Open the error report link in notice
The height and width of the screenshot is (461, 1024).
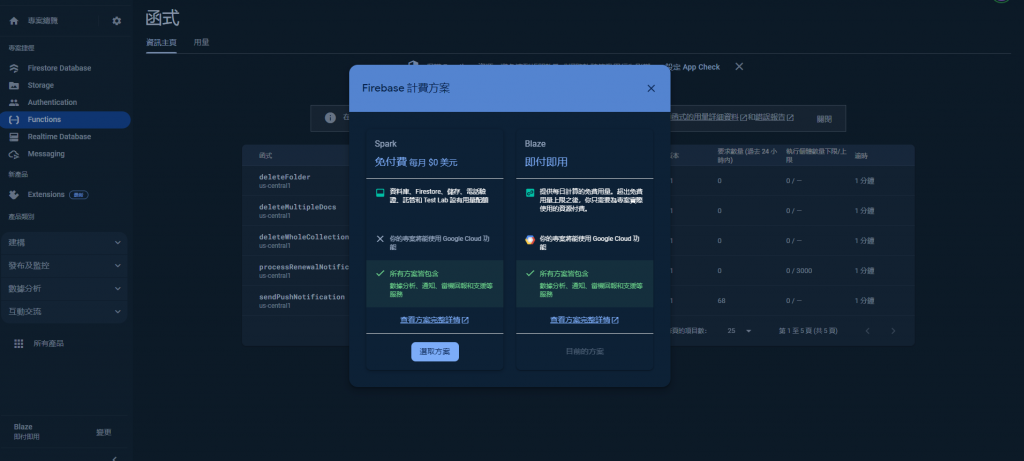[775, 118]
